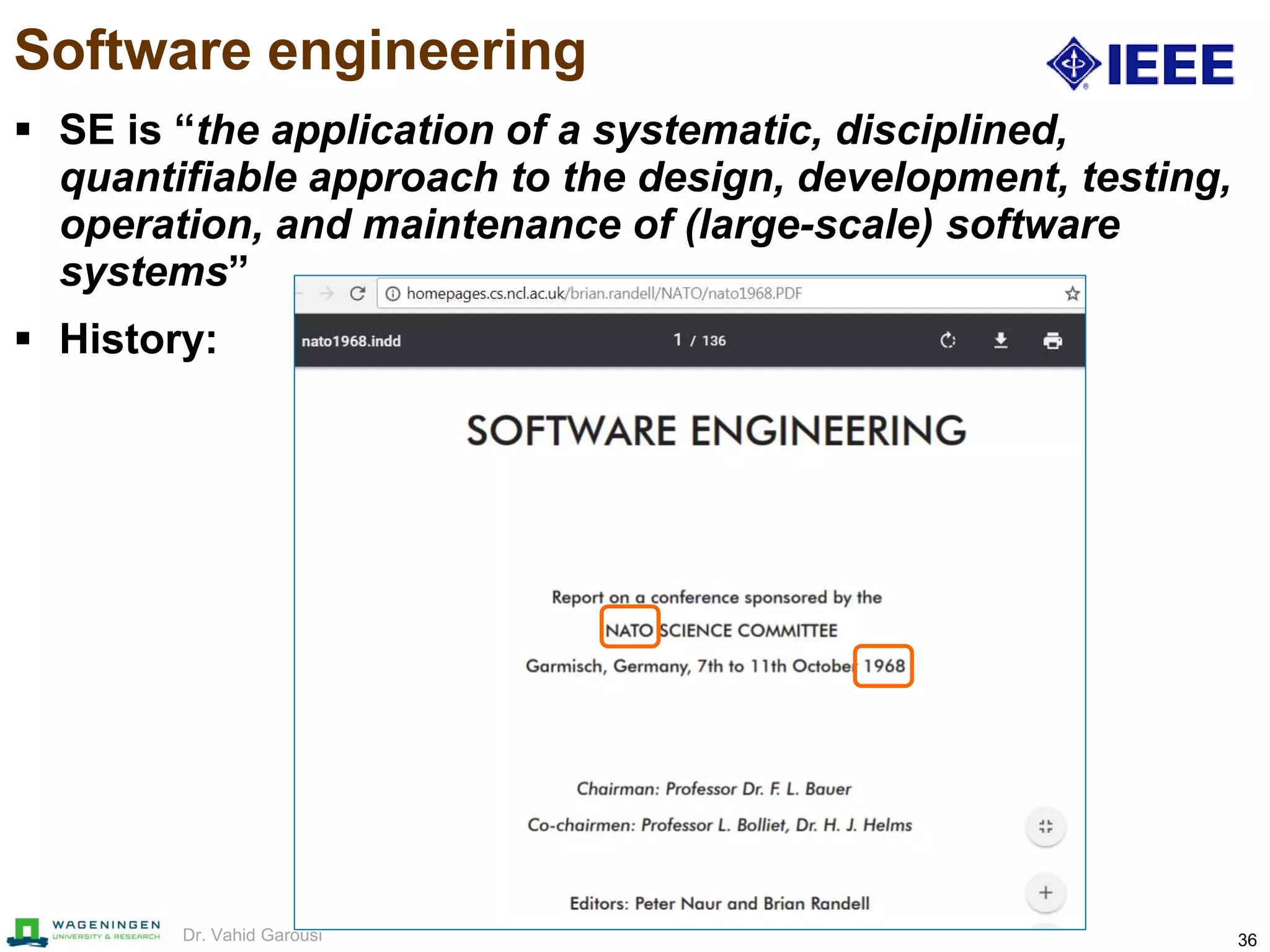Viewport: 1270px width, 952px height.
Task: Click the Chairman: Professor Dr. F. L. Bauer line
Action: point(714,788)
